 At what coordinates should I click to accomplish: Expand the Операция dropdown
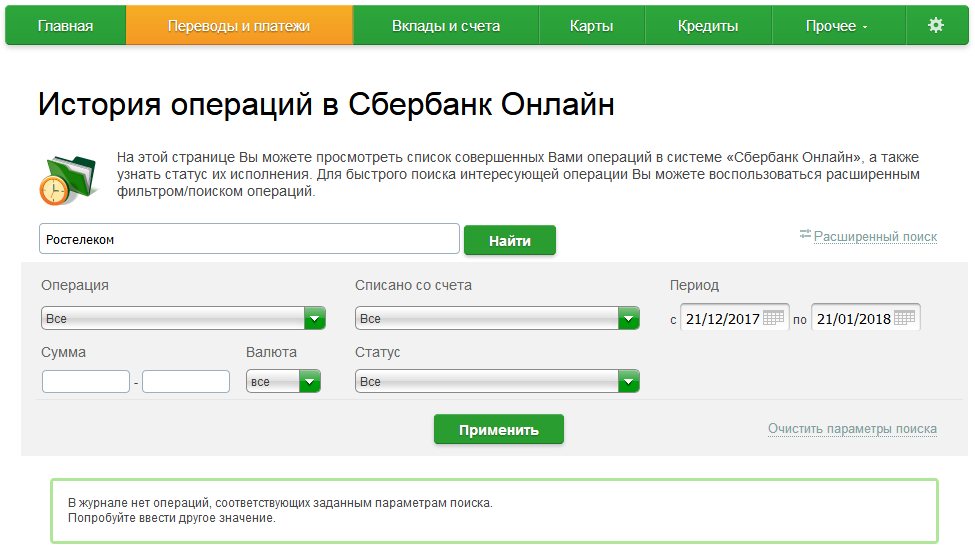coord(315,319)
